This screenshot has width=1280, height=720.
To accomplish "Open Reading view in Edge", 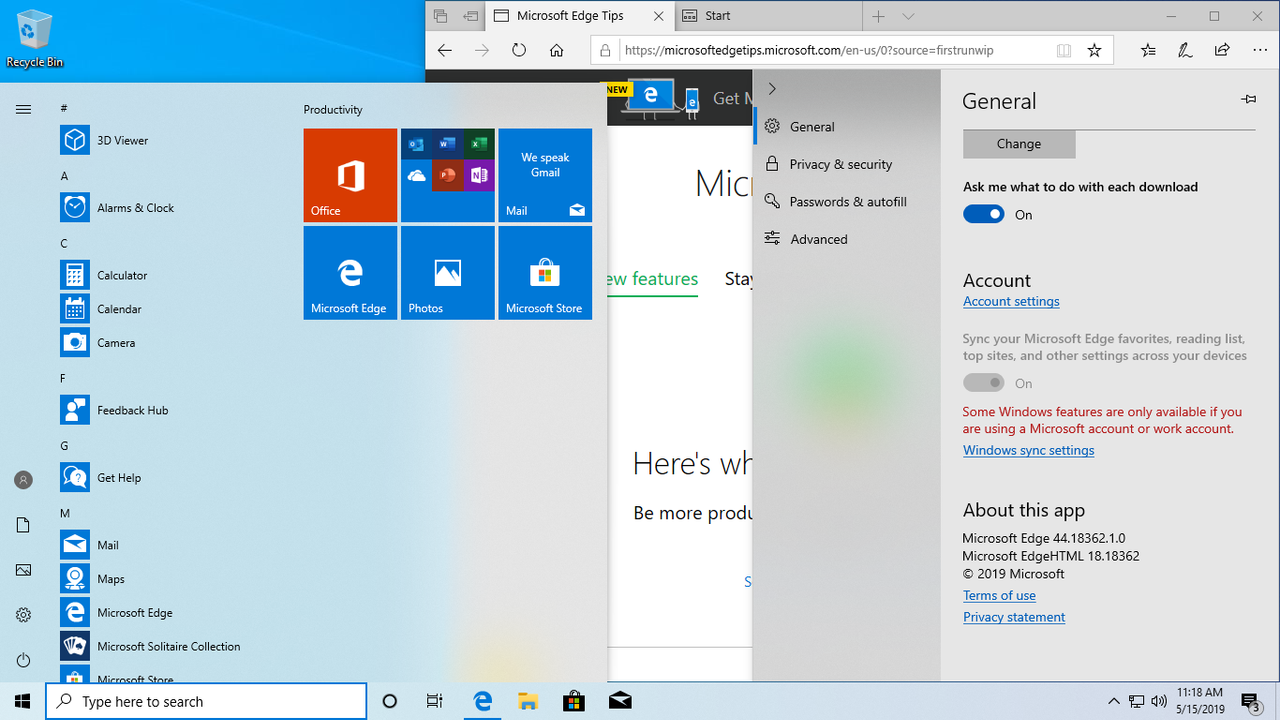I will pos(1064,50).
